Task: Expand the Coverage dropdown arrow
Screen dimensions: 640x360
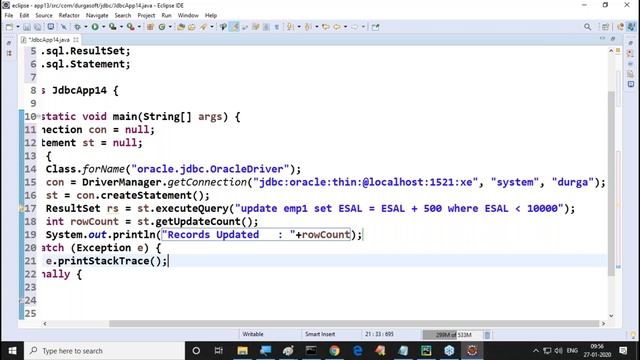Action: (121, 27)
